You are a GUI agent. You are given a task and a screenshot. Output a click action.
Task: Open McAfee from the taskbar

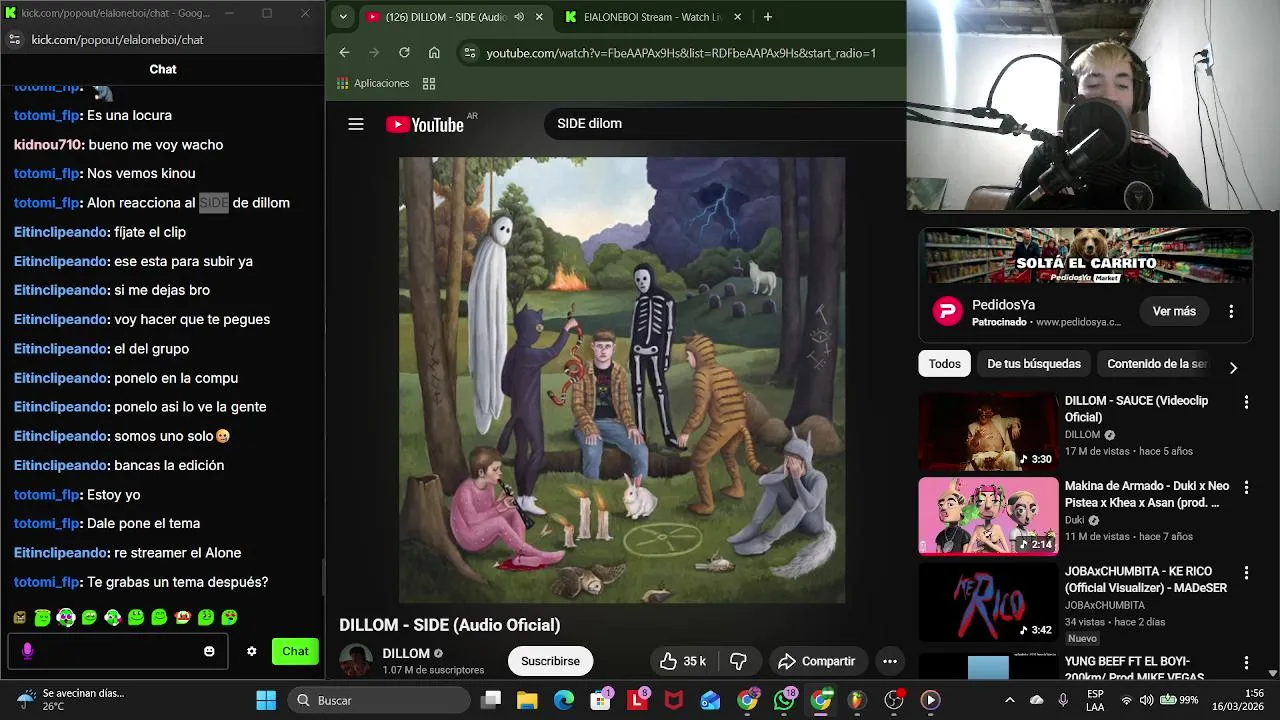click(x=674, y=700)
